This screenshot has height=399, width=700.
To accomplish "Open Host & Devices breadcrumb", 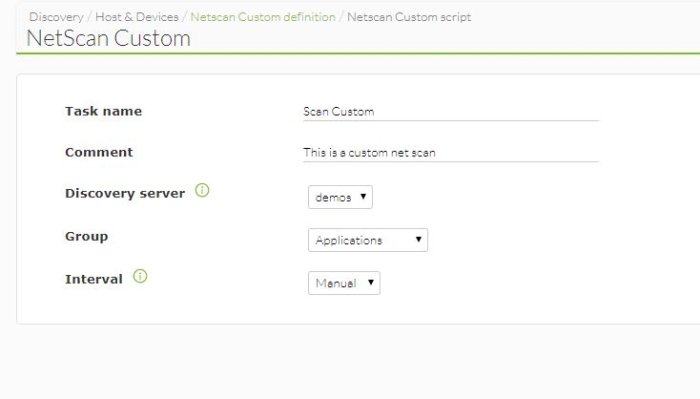I will [x=137, y=17].
